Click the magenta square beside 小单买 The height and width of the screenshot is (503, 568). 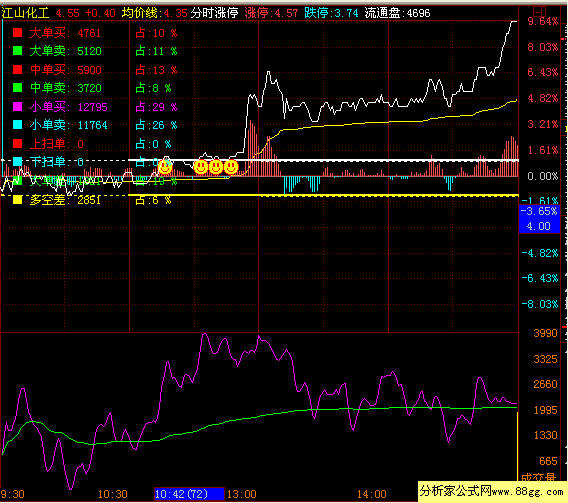17,106
